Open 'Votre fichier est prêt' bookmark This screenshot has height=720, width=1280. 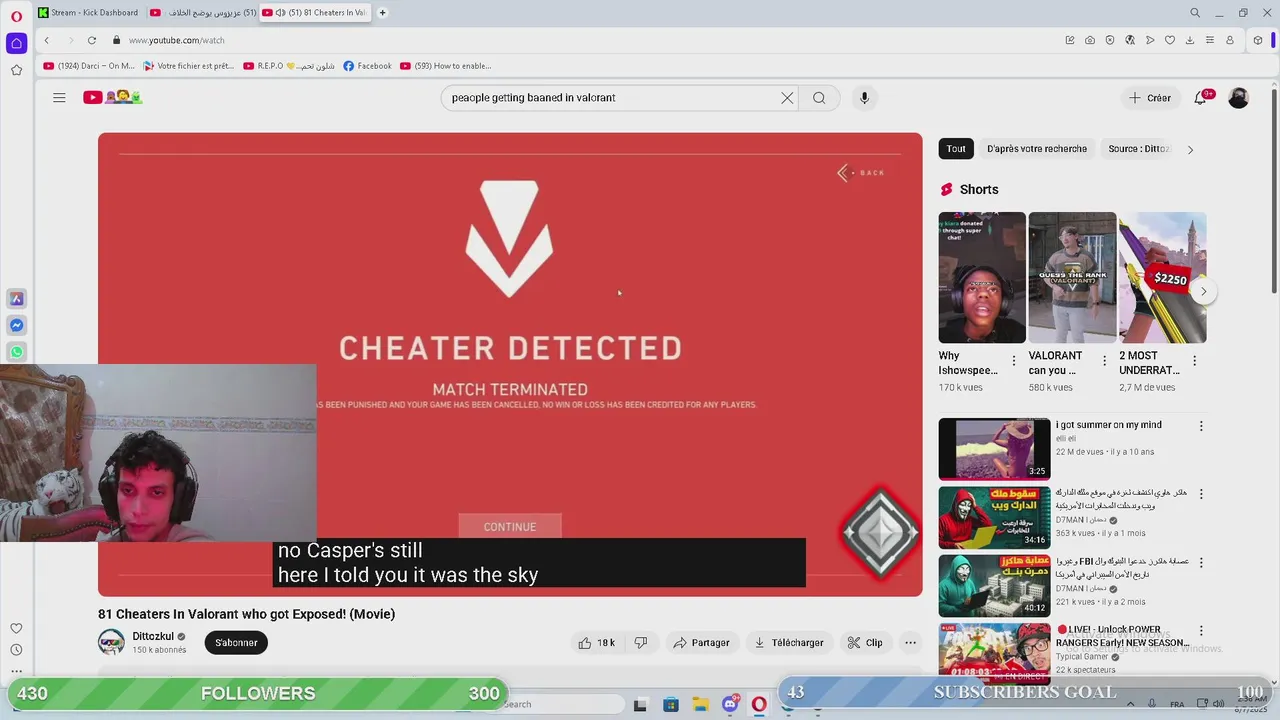[188, 66]
